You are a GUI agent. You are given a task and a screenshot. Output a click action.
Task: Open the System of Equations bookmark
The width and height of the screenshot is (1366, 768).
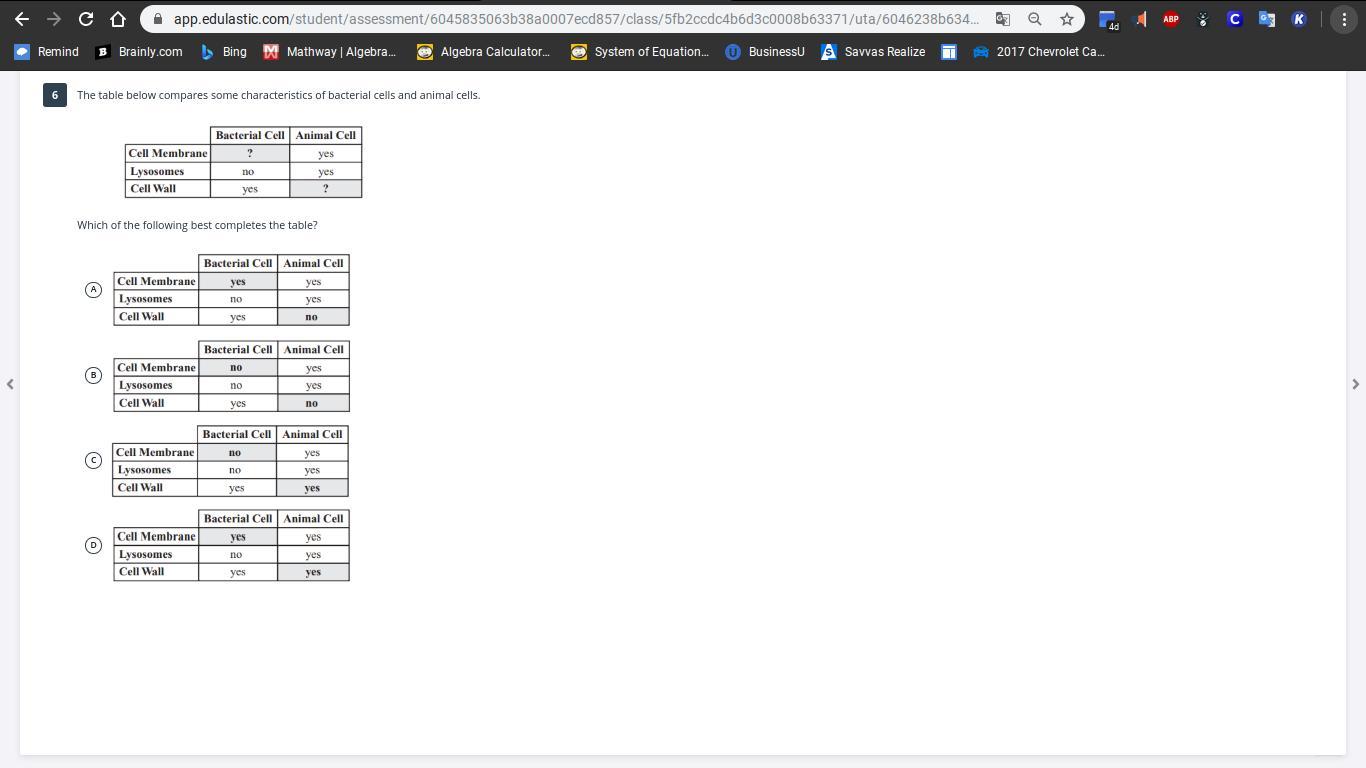tap(640, 52)
